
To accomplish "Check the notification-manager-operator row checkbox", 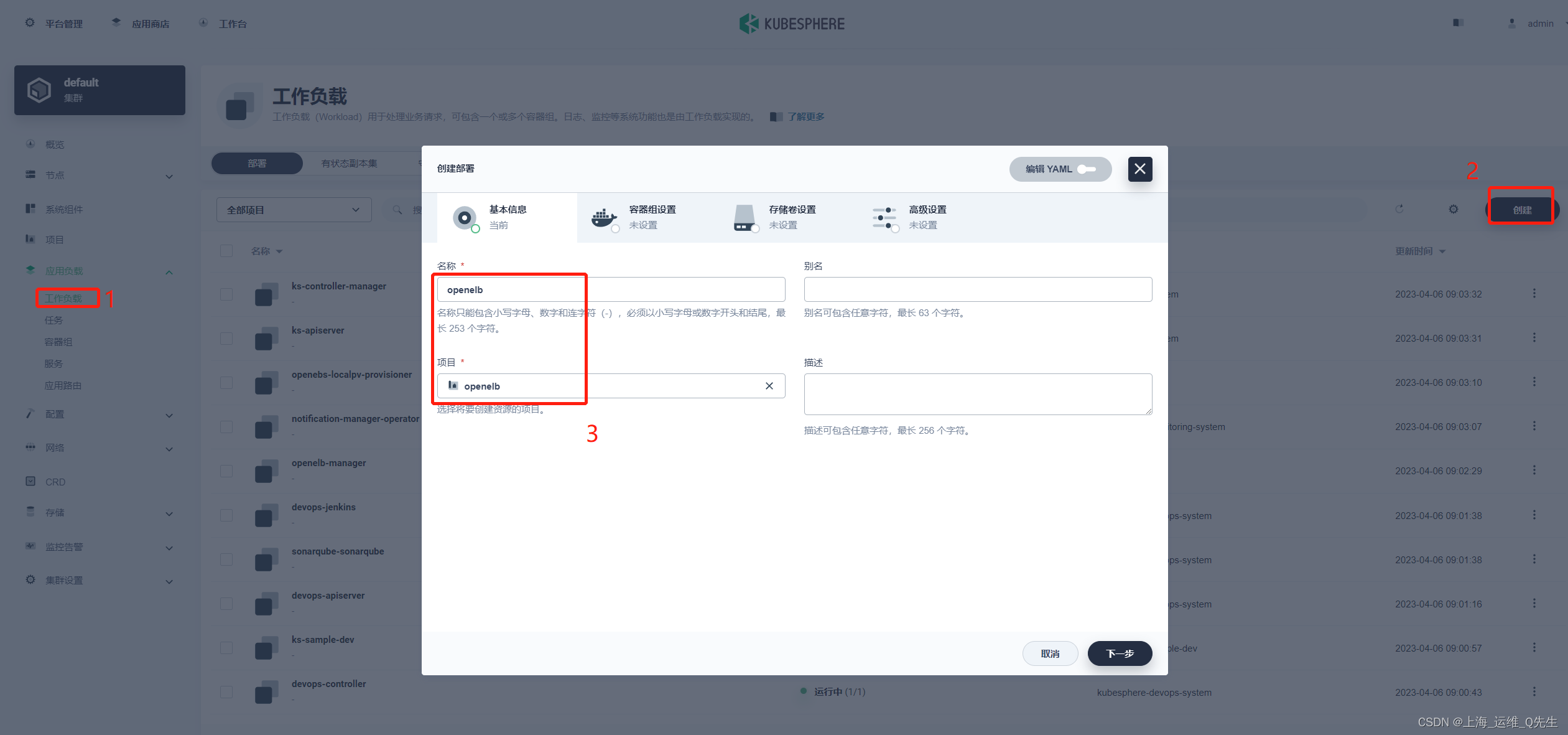I will pyautogui.click(x=226, y=426).
